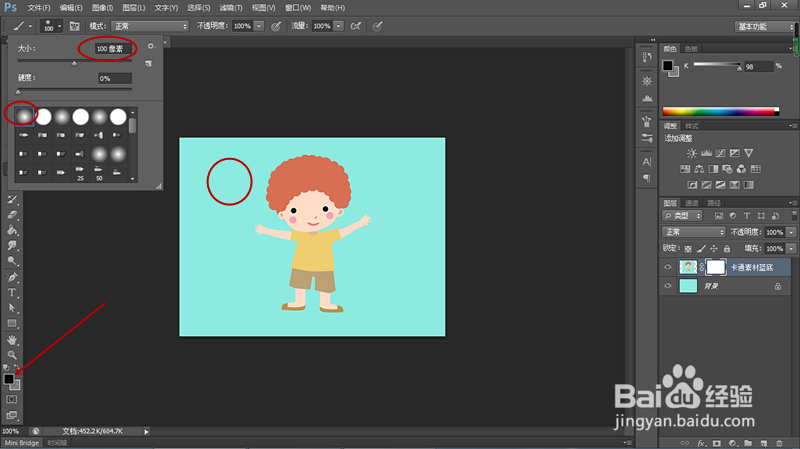
Task: Open the 文件(F) menu
Action: pos(39,8)
